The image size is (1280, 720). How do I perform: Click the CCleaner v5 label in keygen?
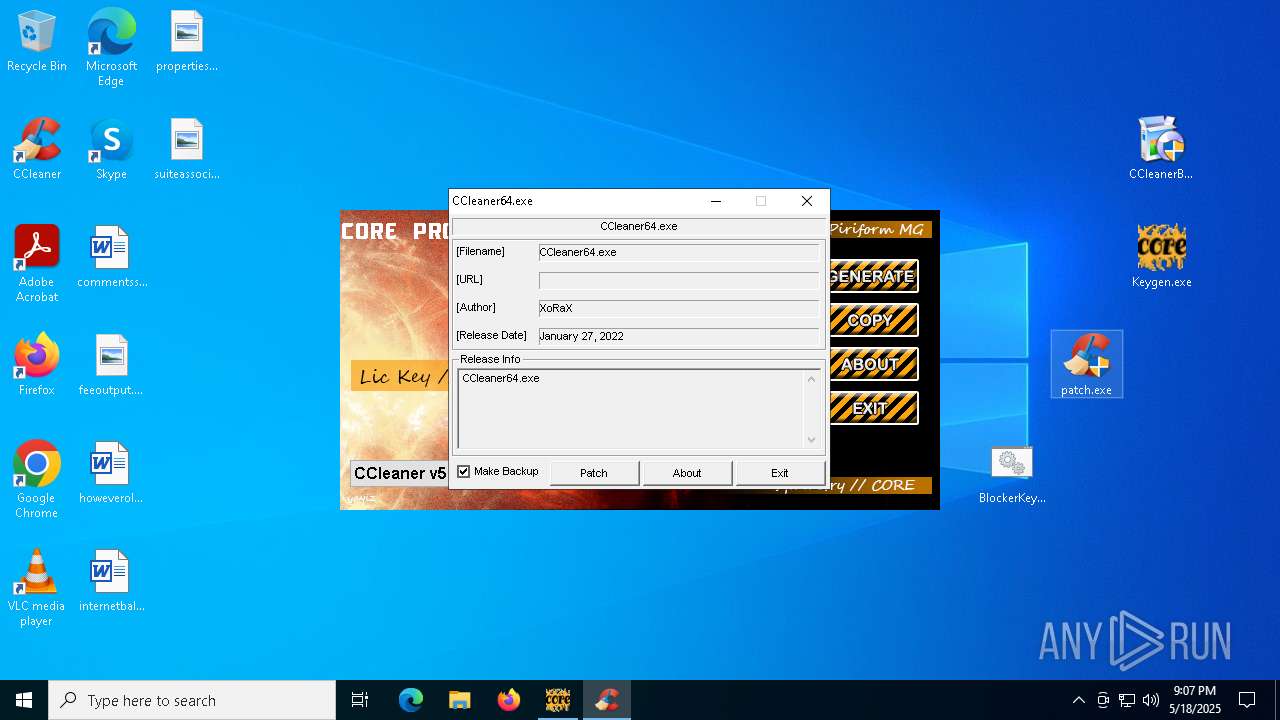400,473
